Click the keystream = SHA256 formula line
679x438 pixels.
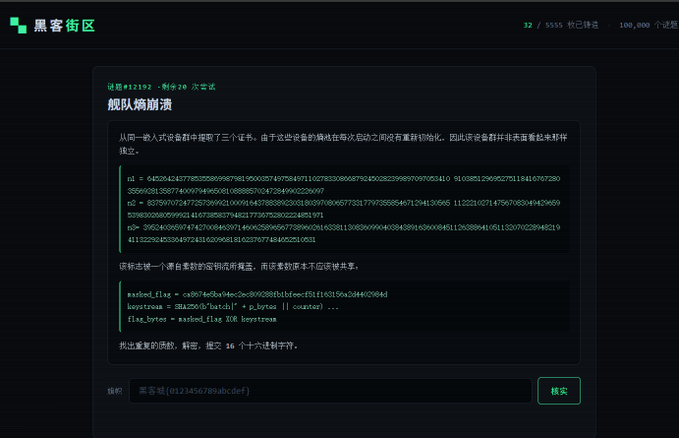coord(233,306)
